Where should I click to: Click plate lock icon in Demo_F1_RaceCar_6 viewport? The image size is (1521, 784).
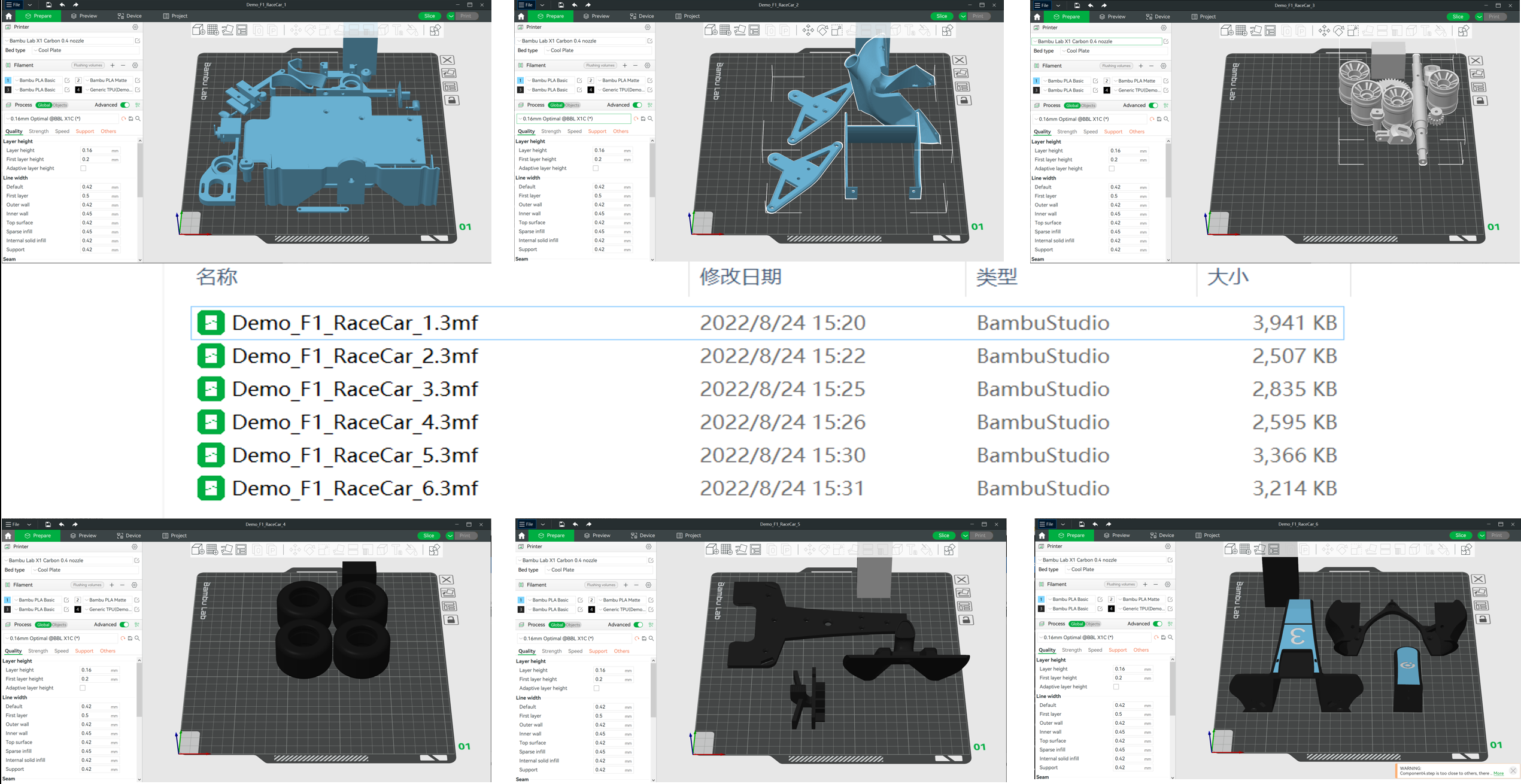pos(1482,619)
